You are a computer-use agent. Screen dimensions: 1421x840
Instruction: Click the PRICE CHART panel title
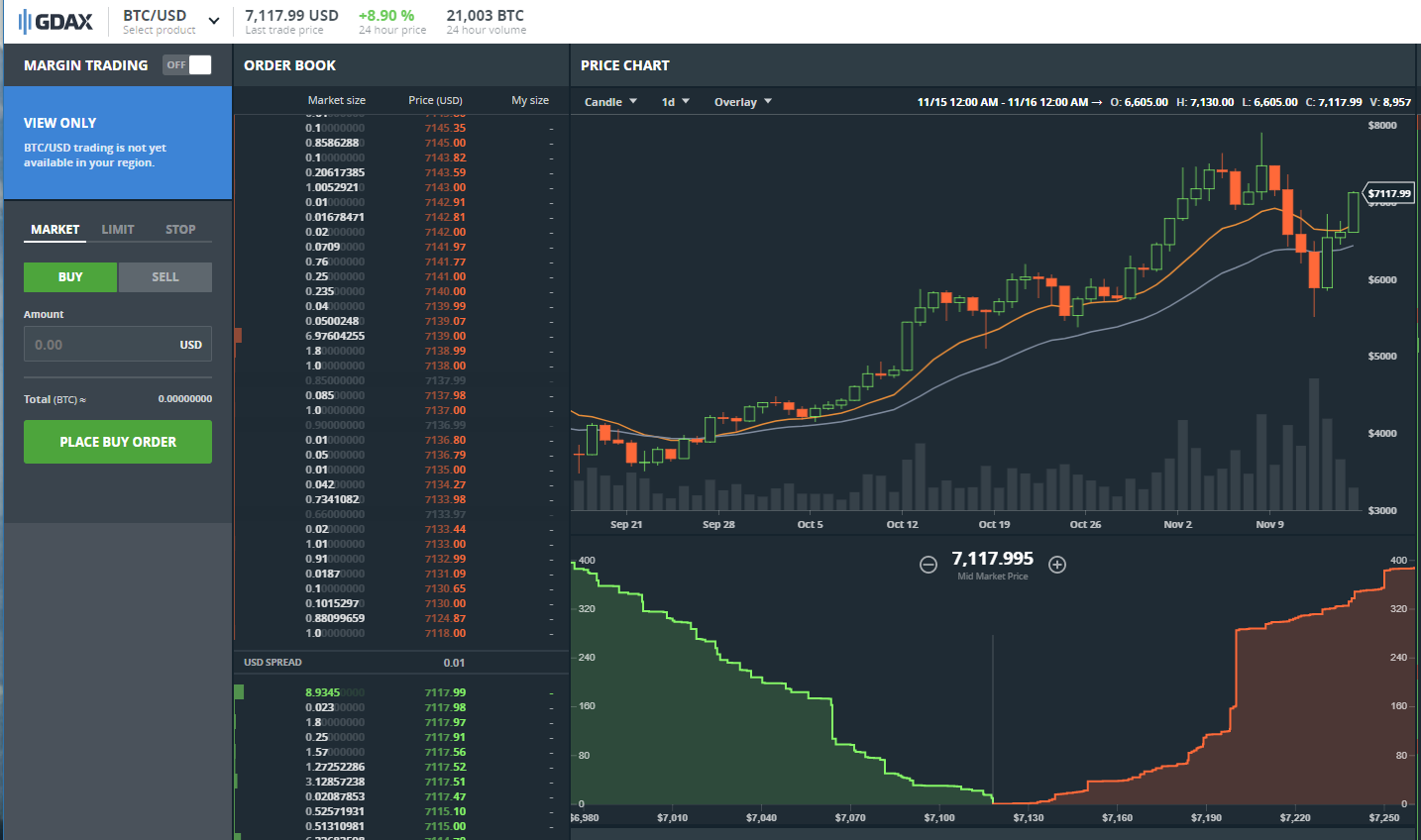tap(625, 65)
